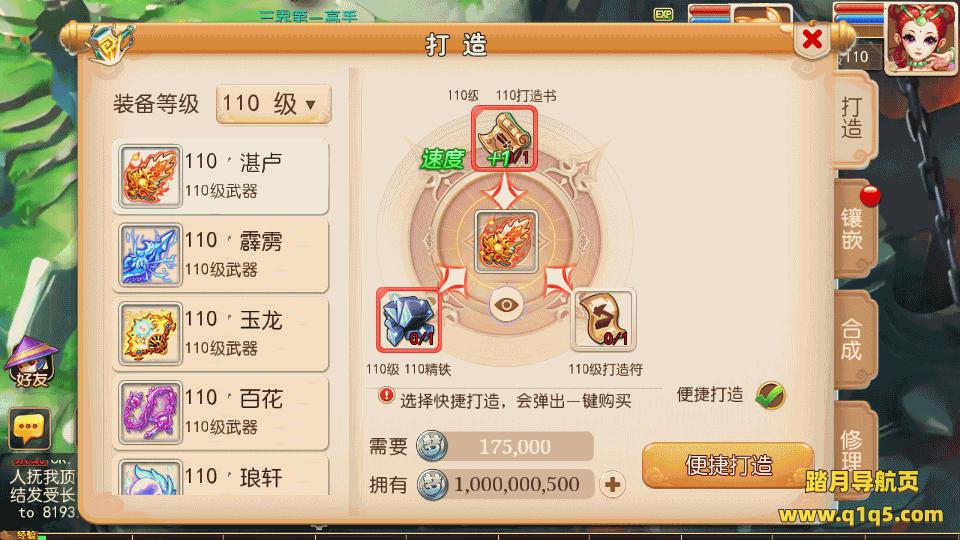Open the yellow chat bubble icon
Screen dimensions: 960x540
pos(29,427)
